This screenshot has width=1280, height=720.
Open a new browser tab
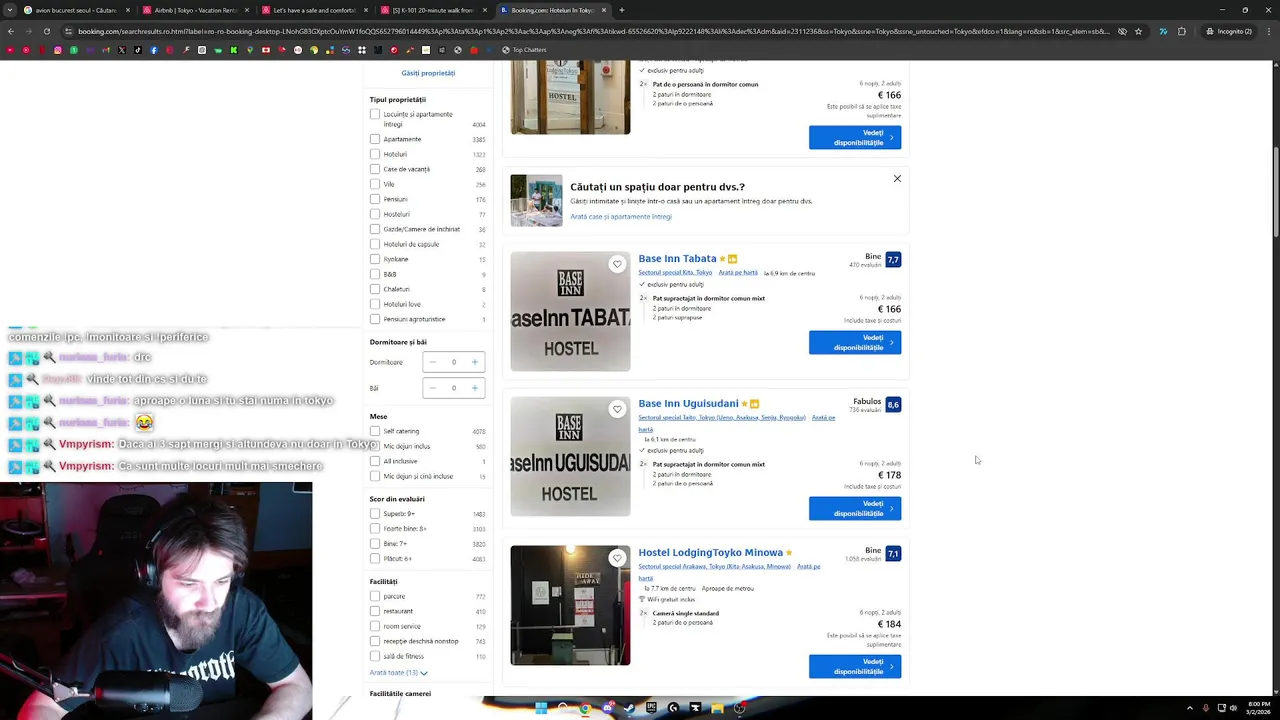tap(621, 10)
